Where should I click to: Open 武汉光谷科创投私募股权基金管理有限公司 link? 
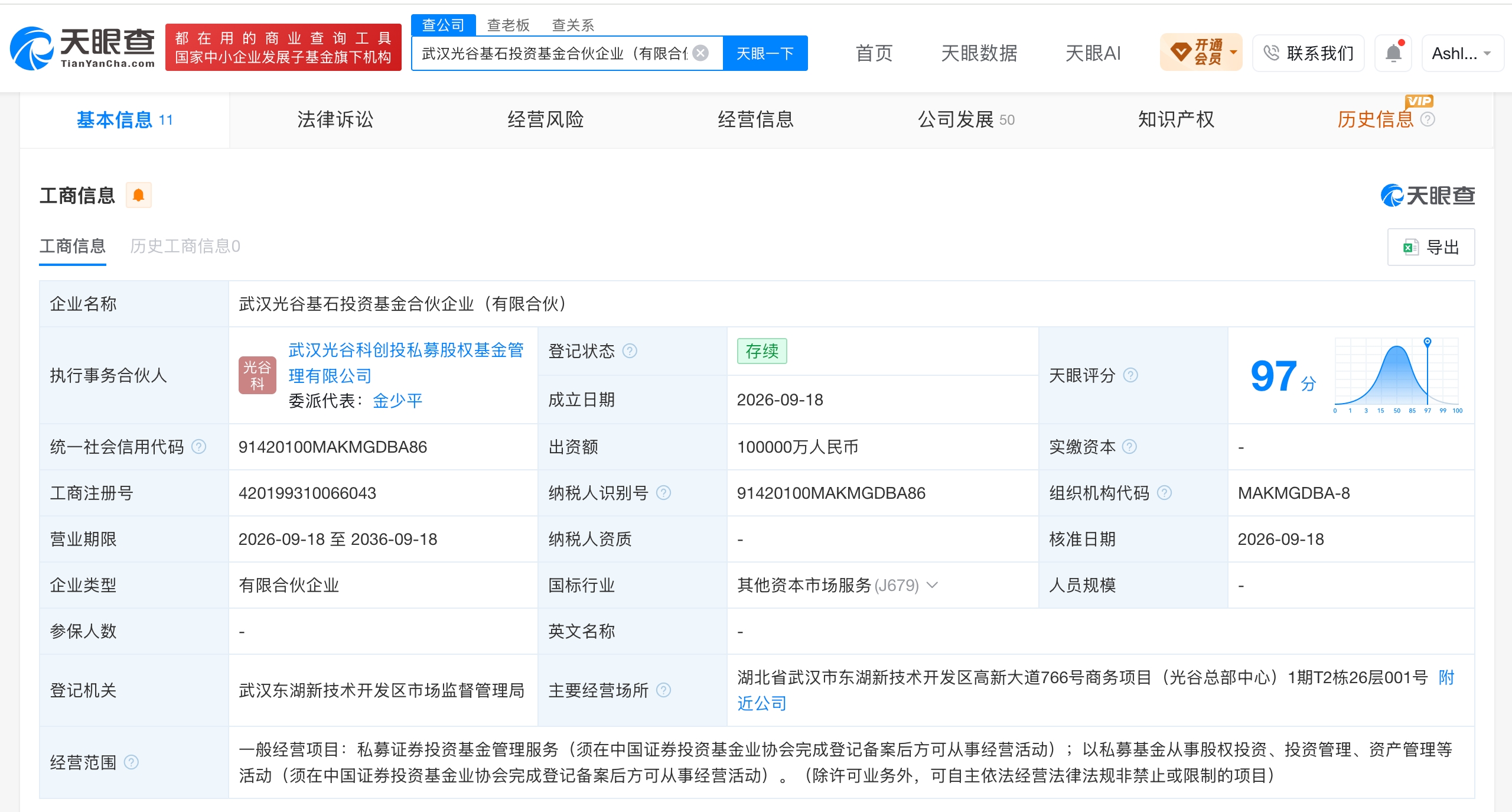point(406,363)
